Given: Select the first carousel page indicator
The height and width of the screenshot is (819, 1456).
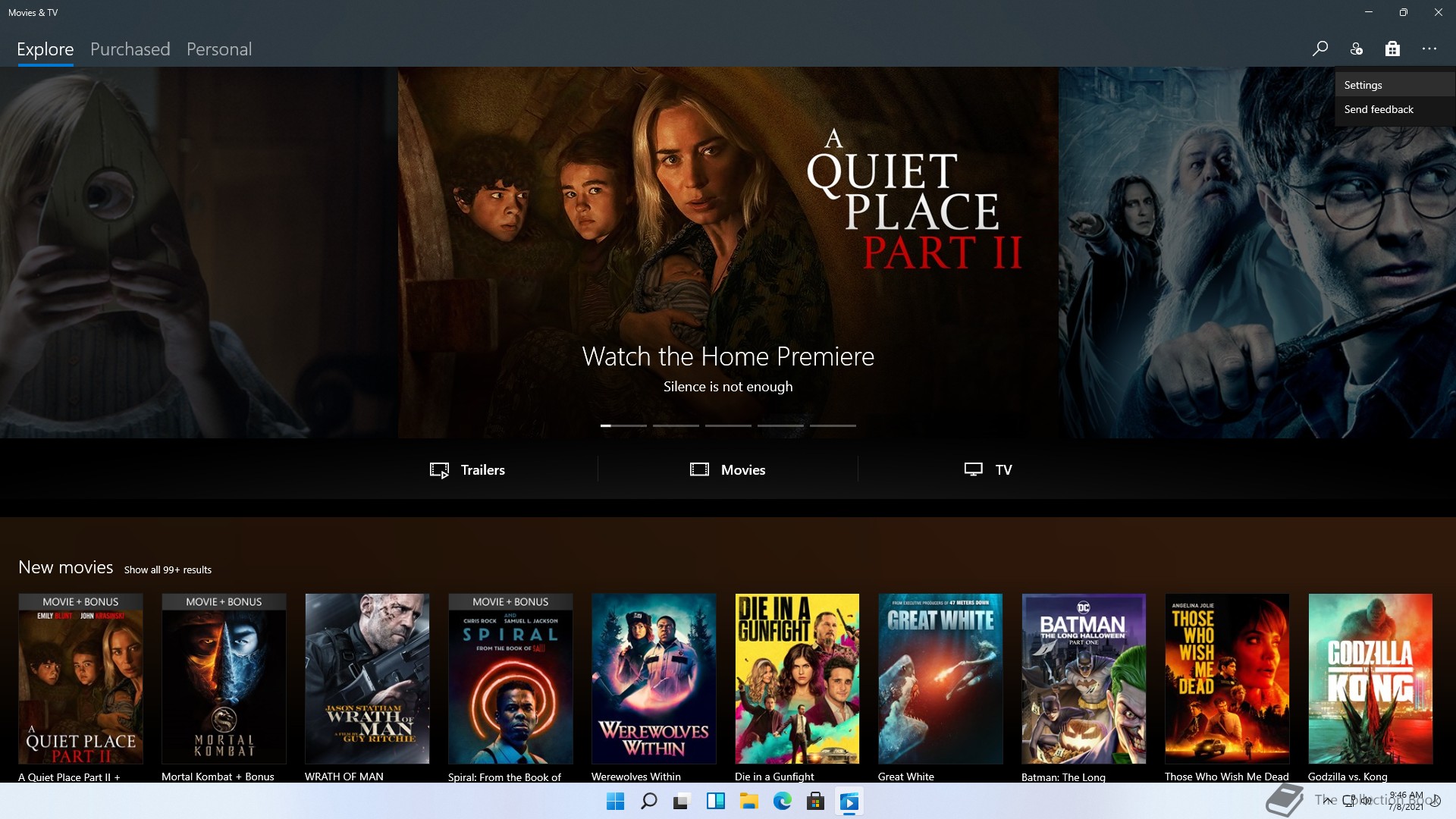Looking at the screenshot, I should click(623, 425).
